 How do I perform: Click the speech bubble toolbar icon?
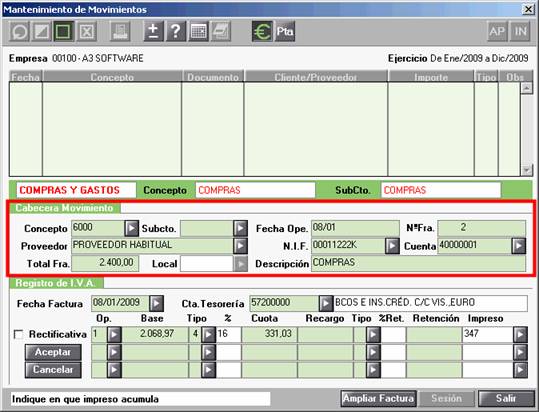[19, 32]
